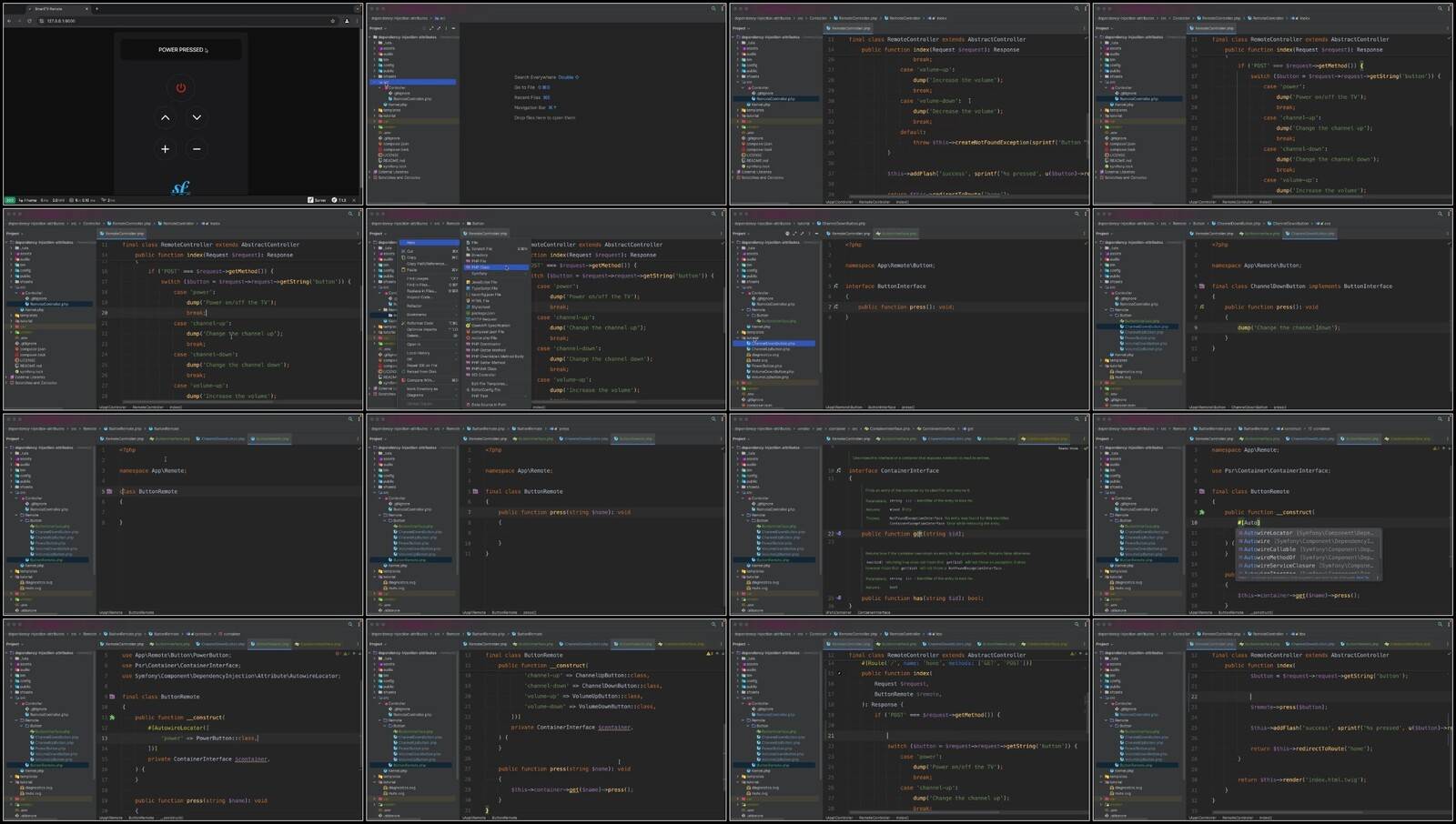Choose "AutowireCallable" from the completion list
The image size is (1456, 824).
tap(1269, 549)
